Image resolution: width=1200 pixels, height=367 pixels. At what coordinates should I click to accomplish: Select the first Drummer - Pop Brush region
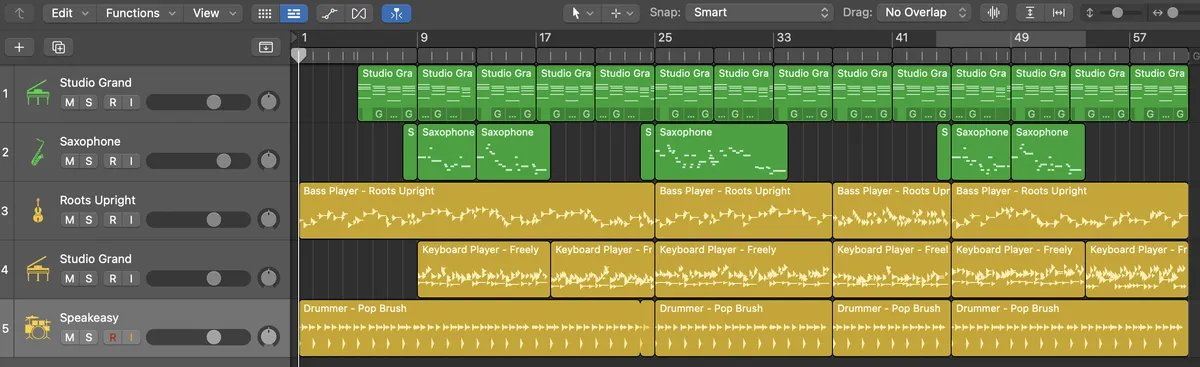tap(470, 328)
